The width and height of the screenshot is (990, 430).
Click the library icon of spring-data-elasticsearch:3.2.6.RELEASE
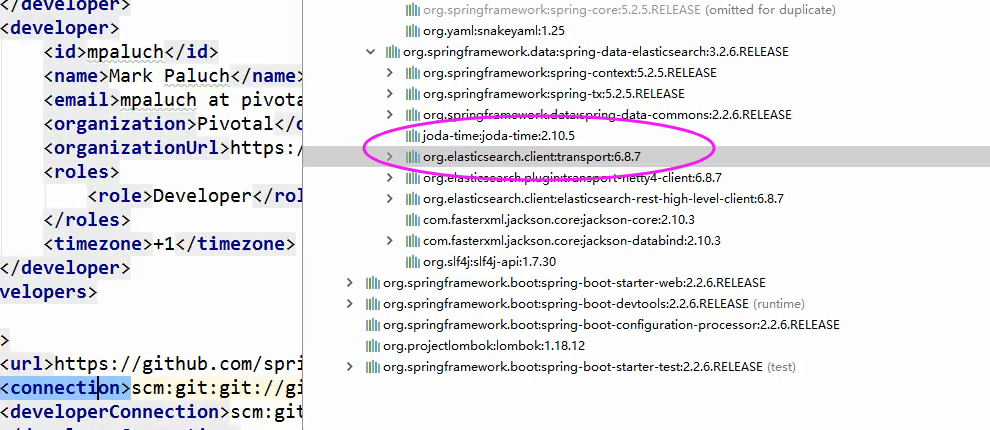coord(392,52)
